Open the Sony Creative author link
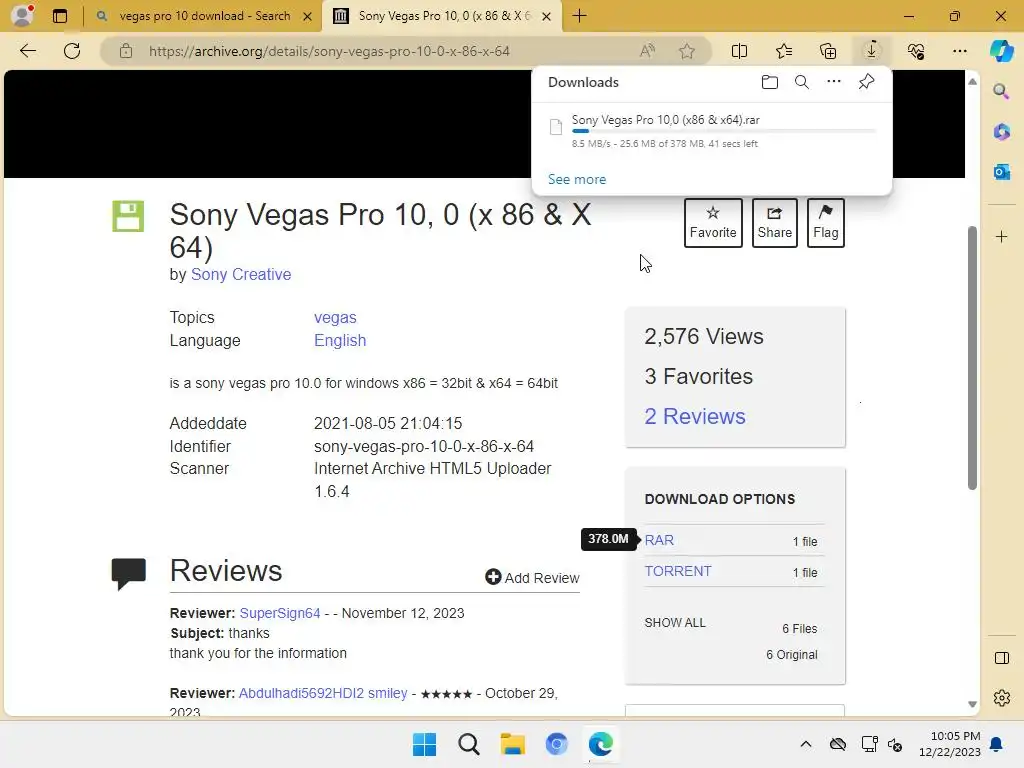The image size is (1024, 768). click(241, 274)
